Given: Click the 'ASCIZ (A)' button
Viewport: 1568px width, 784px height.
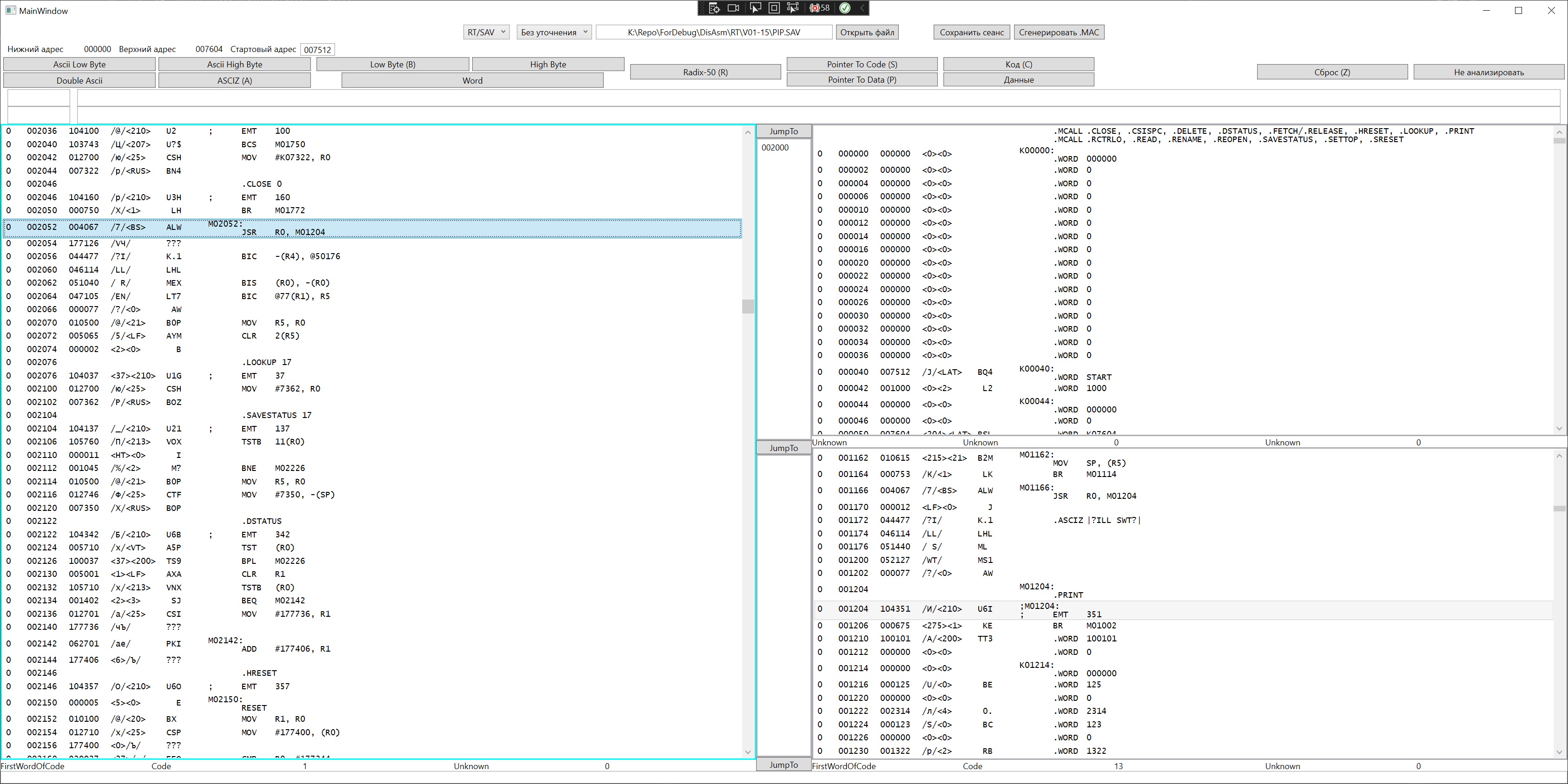Looking at the screenshot, I should click(234, 80).
